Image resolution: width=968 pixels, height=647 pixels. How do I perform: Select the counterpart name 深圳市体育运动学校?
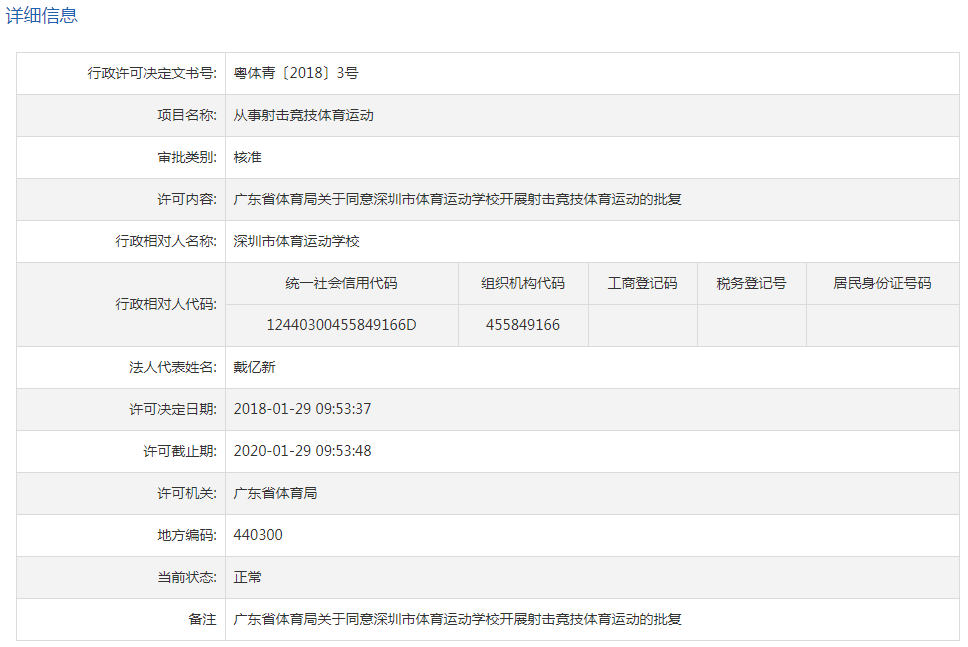(296, 241)
